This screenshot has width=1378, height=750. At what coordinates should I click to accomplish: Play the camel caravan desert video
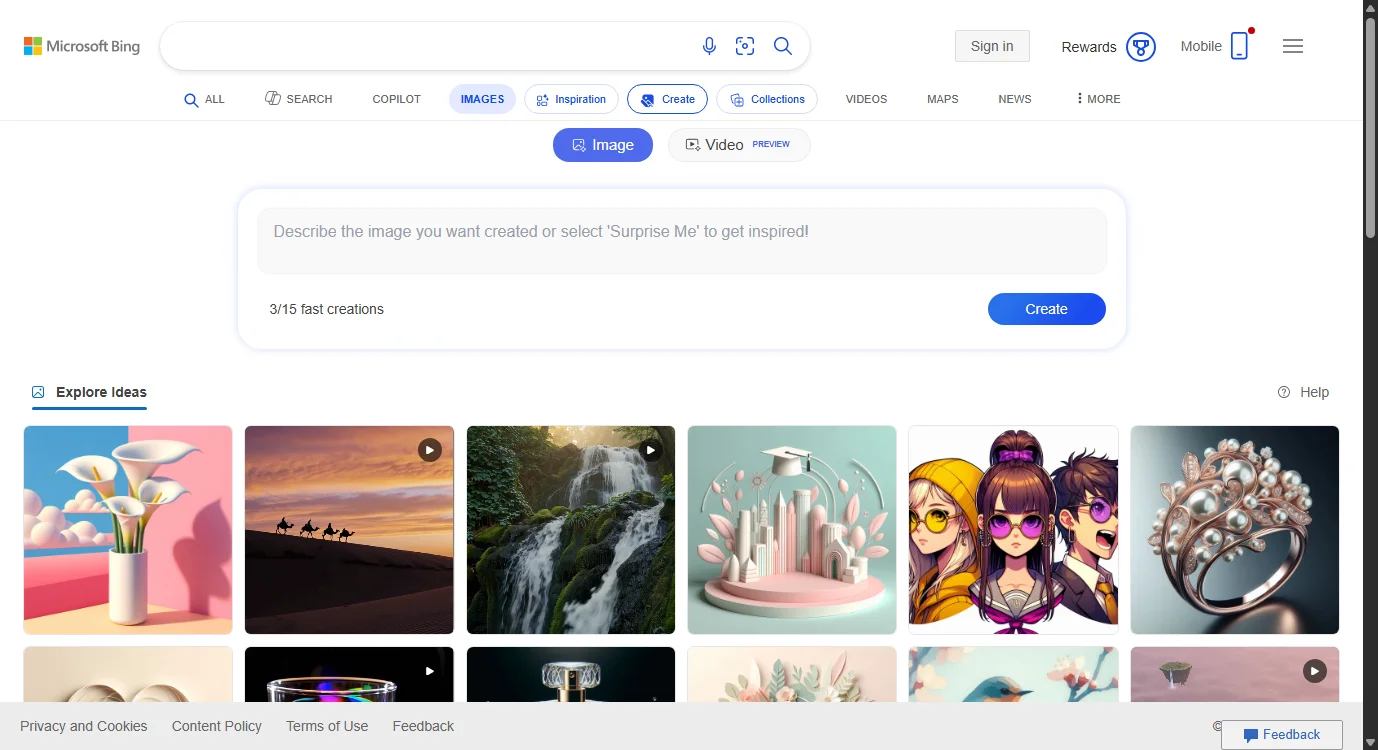coord(430,450)
